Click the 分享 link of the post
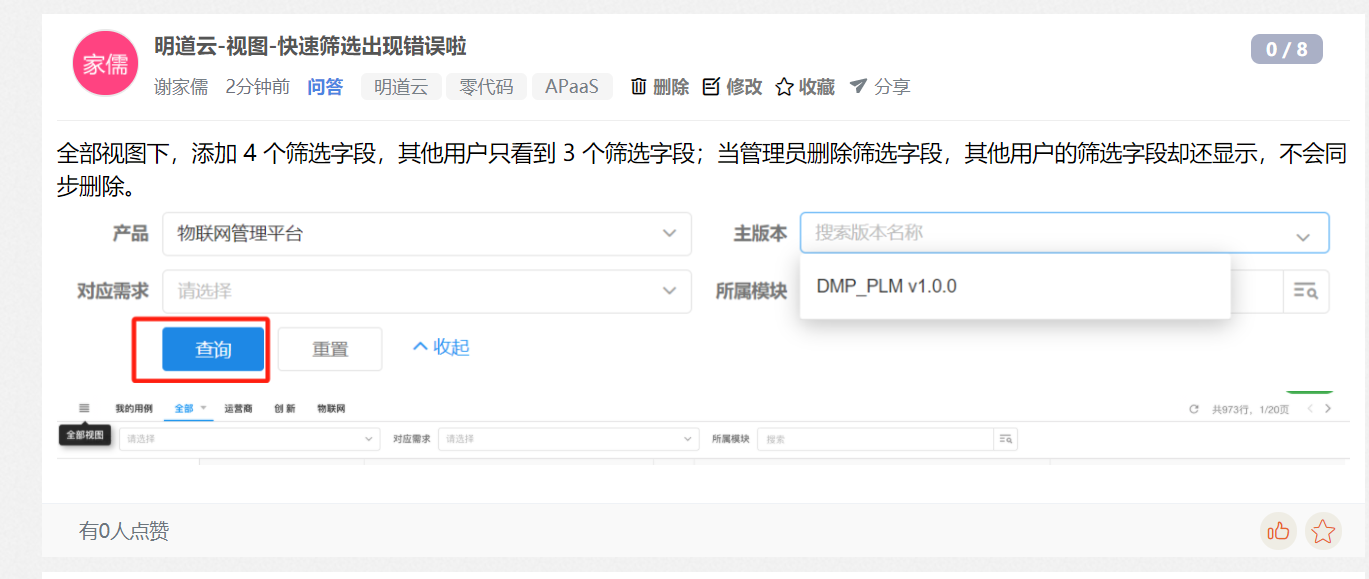This screenshot has height=579, width=1369. [x=892, y=87]
